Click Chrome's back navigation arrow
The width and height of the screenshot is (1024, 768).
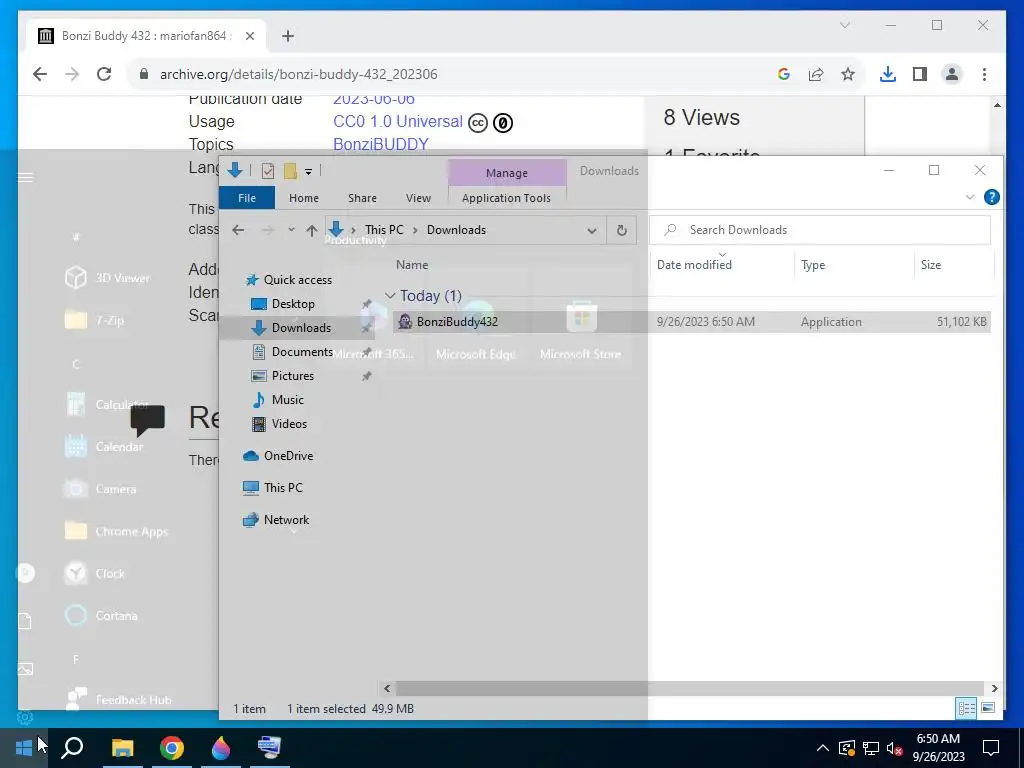tap(40, 74)
